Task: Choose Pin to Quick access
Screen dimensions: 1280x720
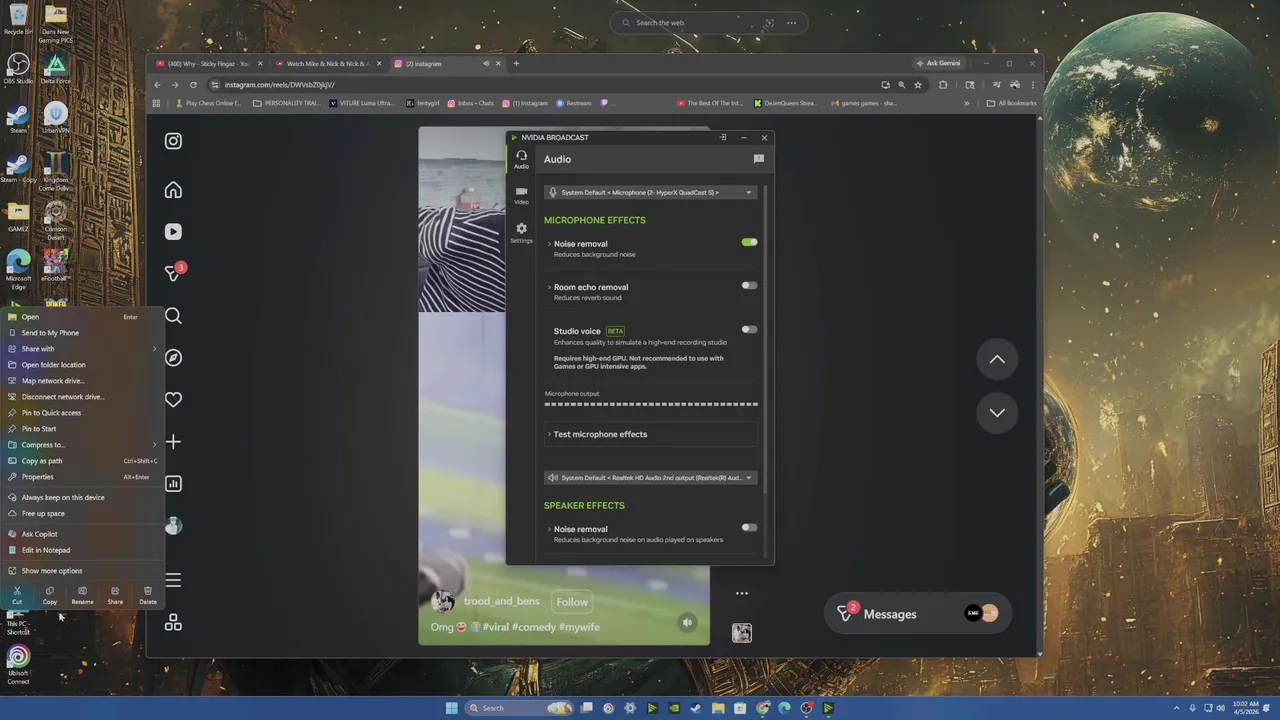Action: [82, 413]
